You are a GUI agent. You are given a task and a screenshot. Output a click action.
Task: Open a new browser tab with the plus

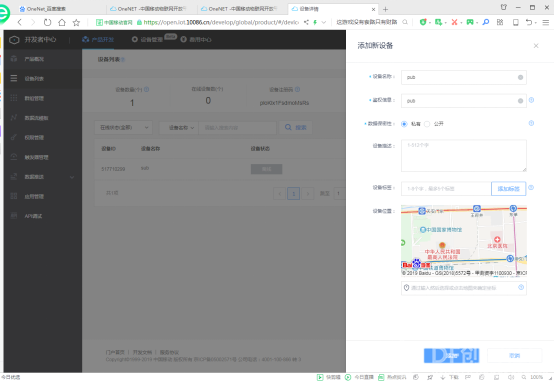tap(385, 9)
